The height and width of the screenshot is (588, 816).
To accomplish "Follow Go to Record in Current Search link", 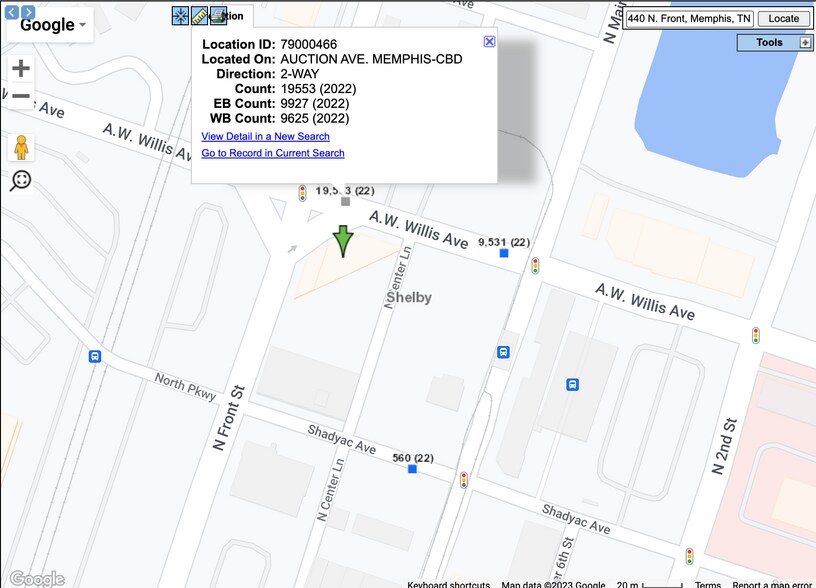I will [273, 153].
